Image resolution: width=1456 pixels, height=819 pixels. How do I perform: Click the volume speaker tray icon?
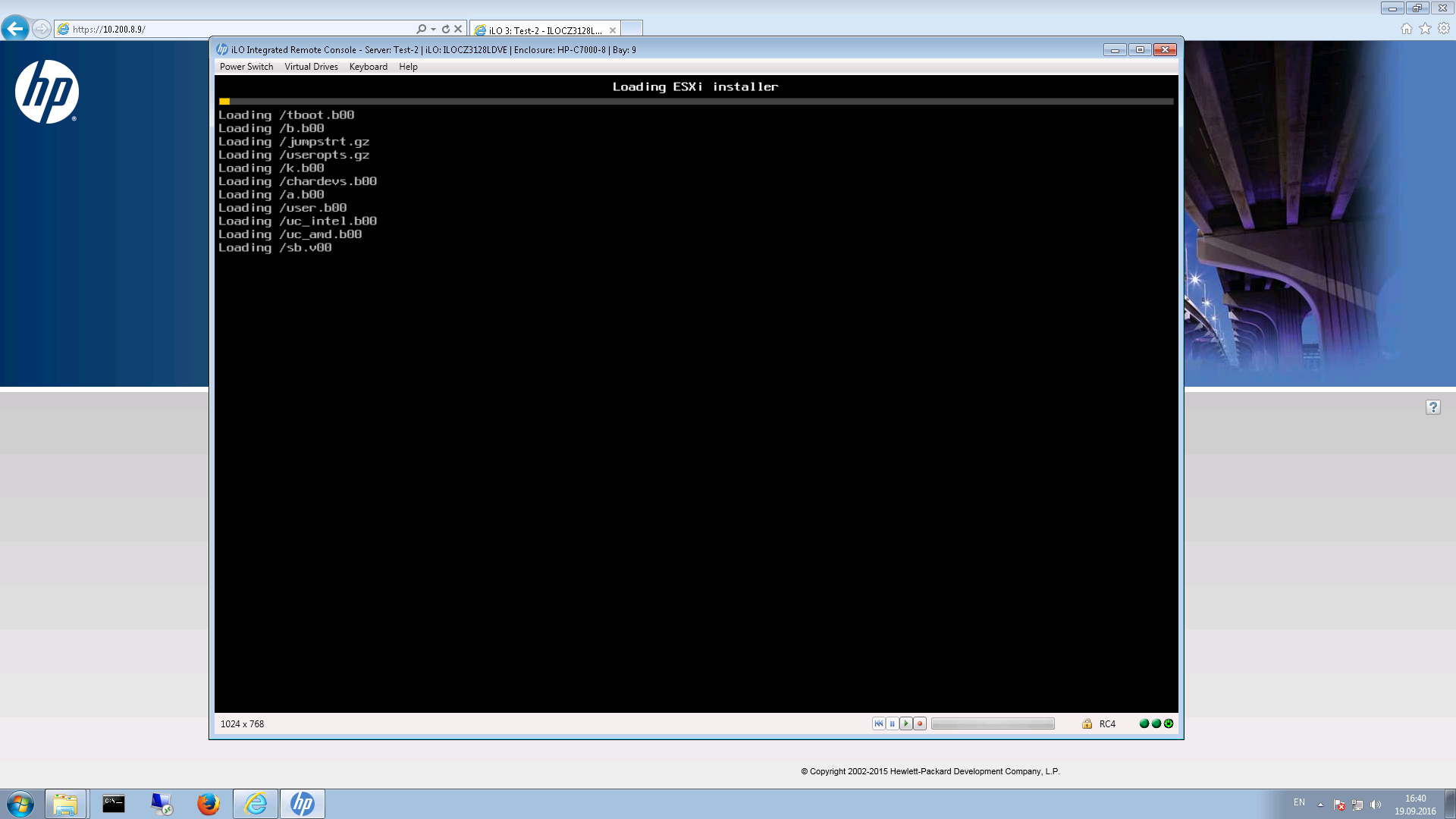click(1376, 805)
